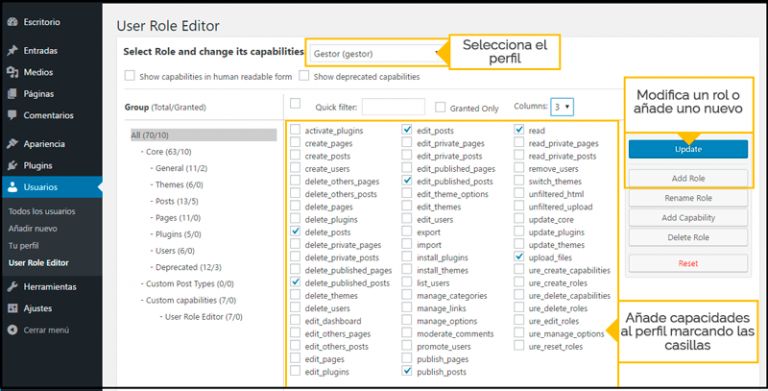
Task: Uncheck the upload_files capability
Action: (x=519, y=257)
